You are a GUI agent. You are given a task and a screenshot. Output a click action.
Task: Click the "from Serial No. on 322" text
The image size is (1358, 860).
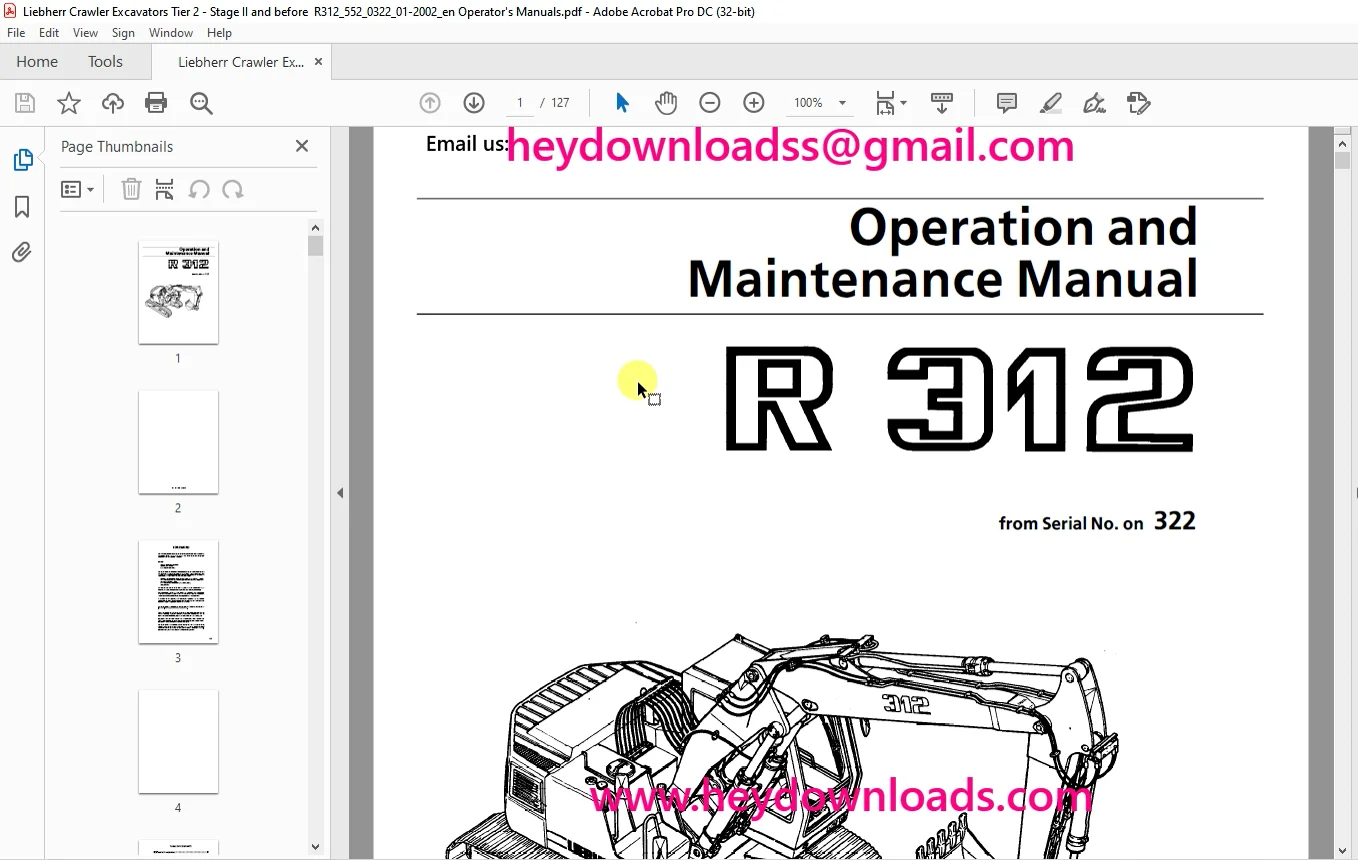1097,521
